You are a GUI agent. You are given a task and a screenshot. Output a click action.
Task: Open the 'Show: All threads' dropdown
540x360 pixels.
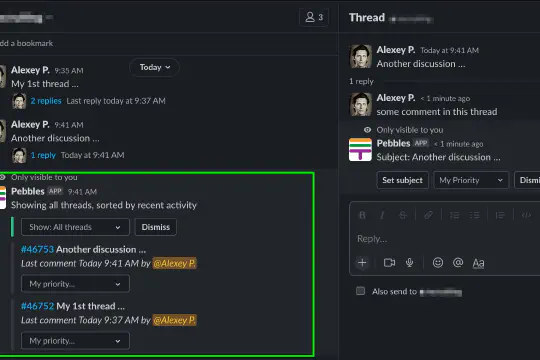pyautogui.click(x=75, y=227)
